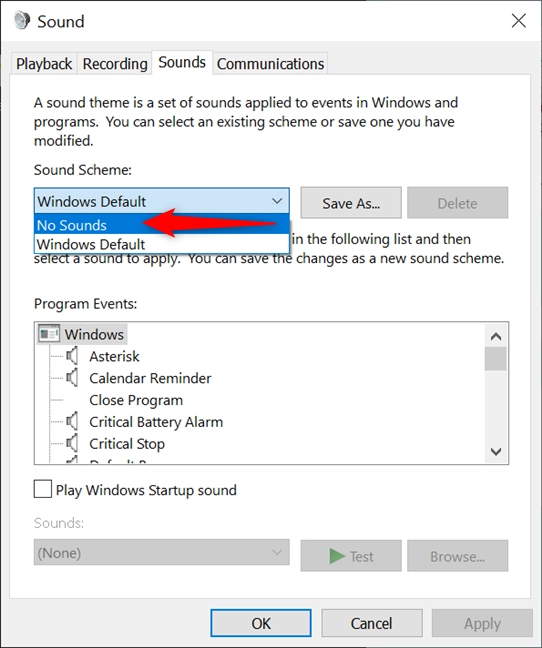The width and height of the screenshot is (542, 648).
Task: Select the Critical Stop event
Action: 127,444
